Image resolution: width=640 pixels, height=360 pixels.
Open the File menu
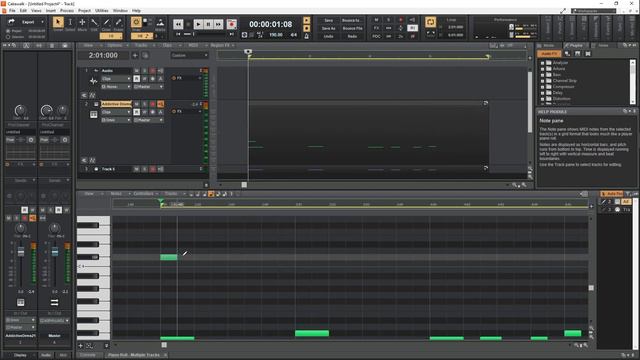pyautogui.click(x=12, y=10)
